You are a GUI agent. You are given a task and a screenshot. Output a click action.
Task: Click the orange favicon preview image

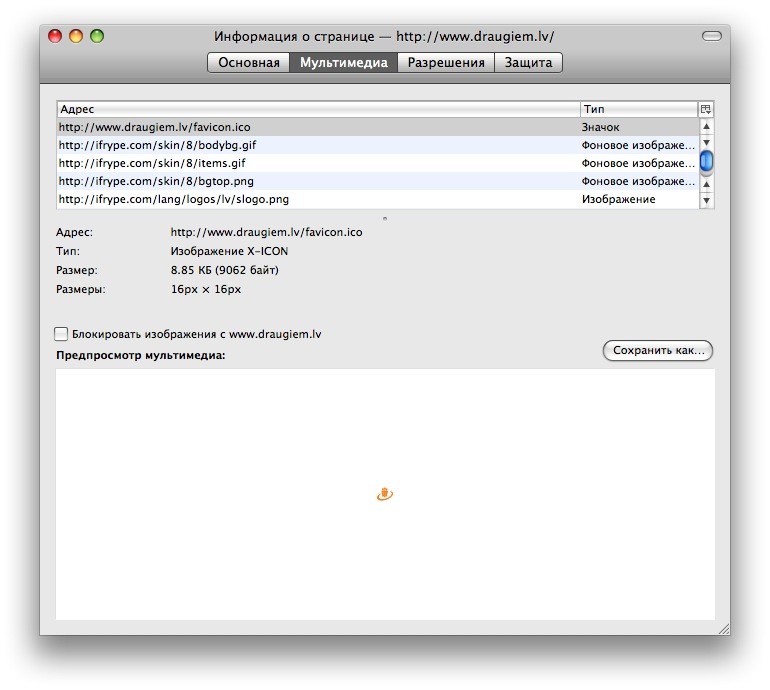pyautogui.click(x=385, y=494)
